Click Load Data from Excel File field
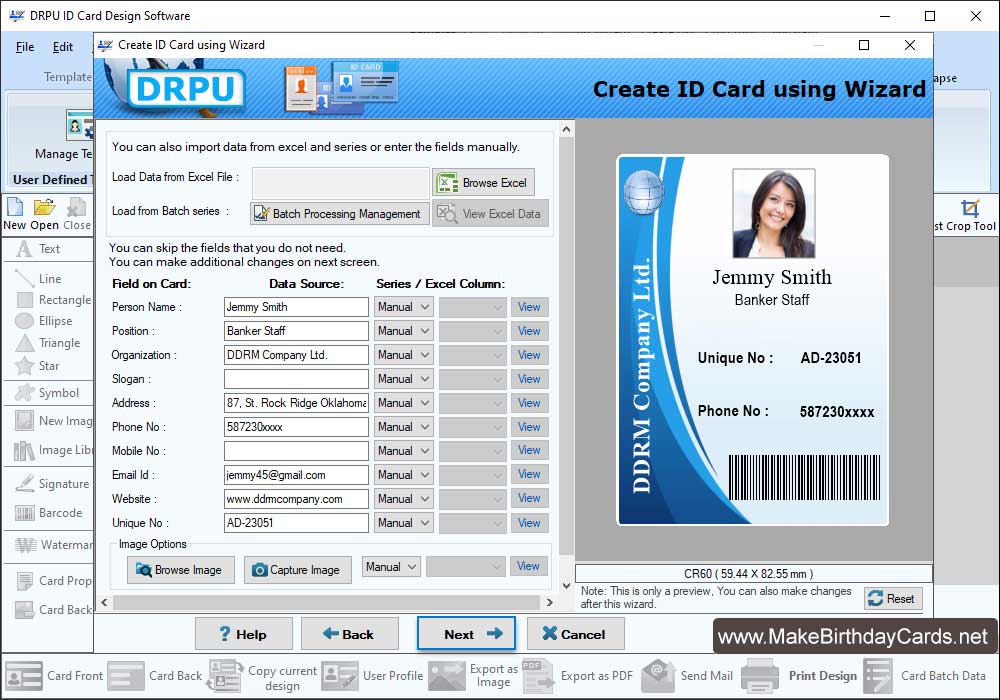 click(x=341, y=183)
